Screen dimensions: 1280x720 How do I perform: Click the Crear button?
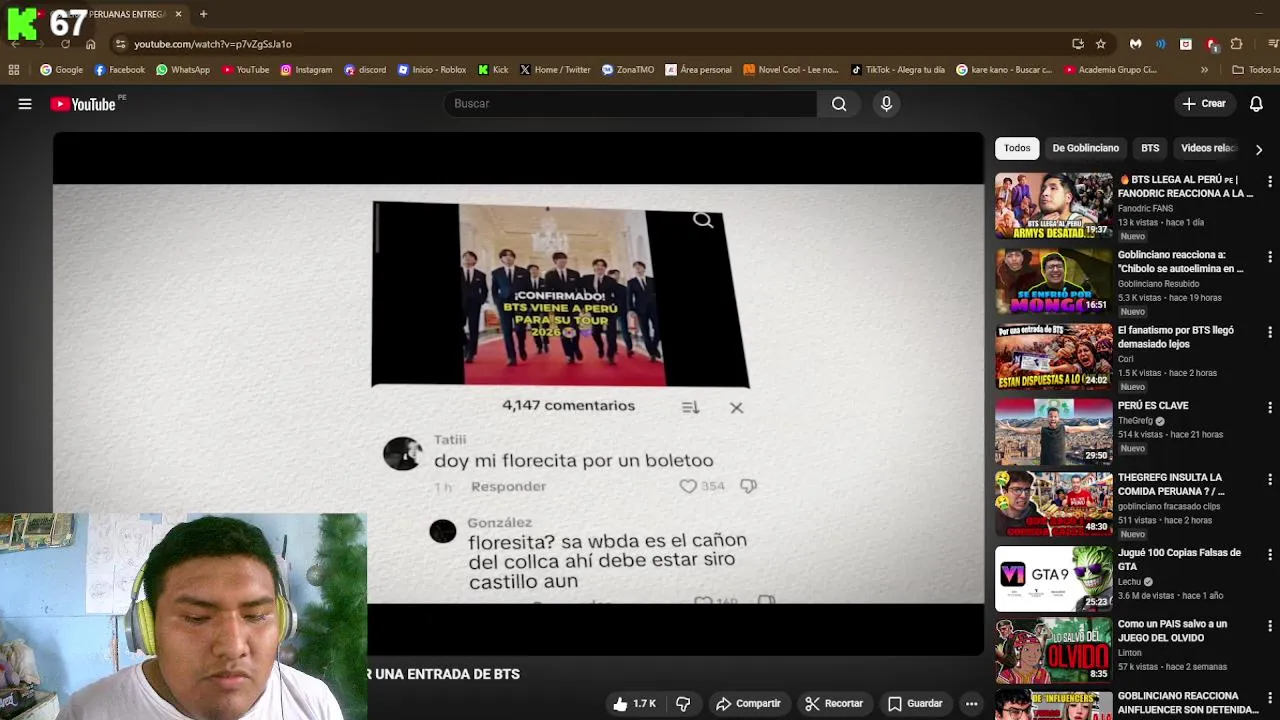click(1204, 104)
